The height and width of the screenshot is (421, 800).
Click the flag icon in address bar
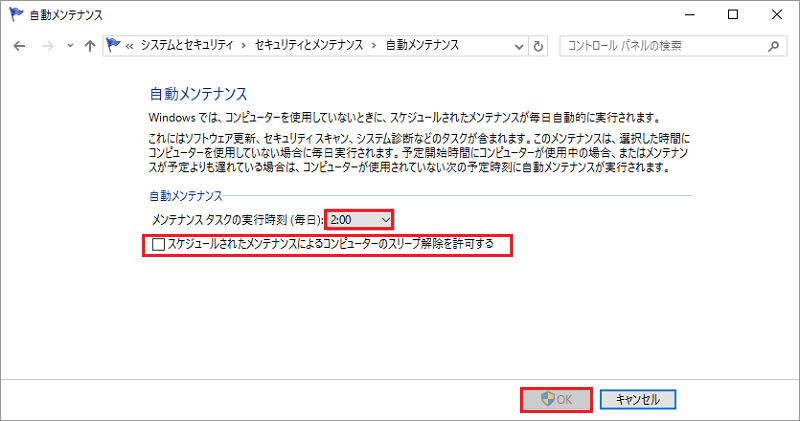coord(113,45)
